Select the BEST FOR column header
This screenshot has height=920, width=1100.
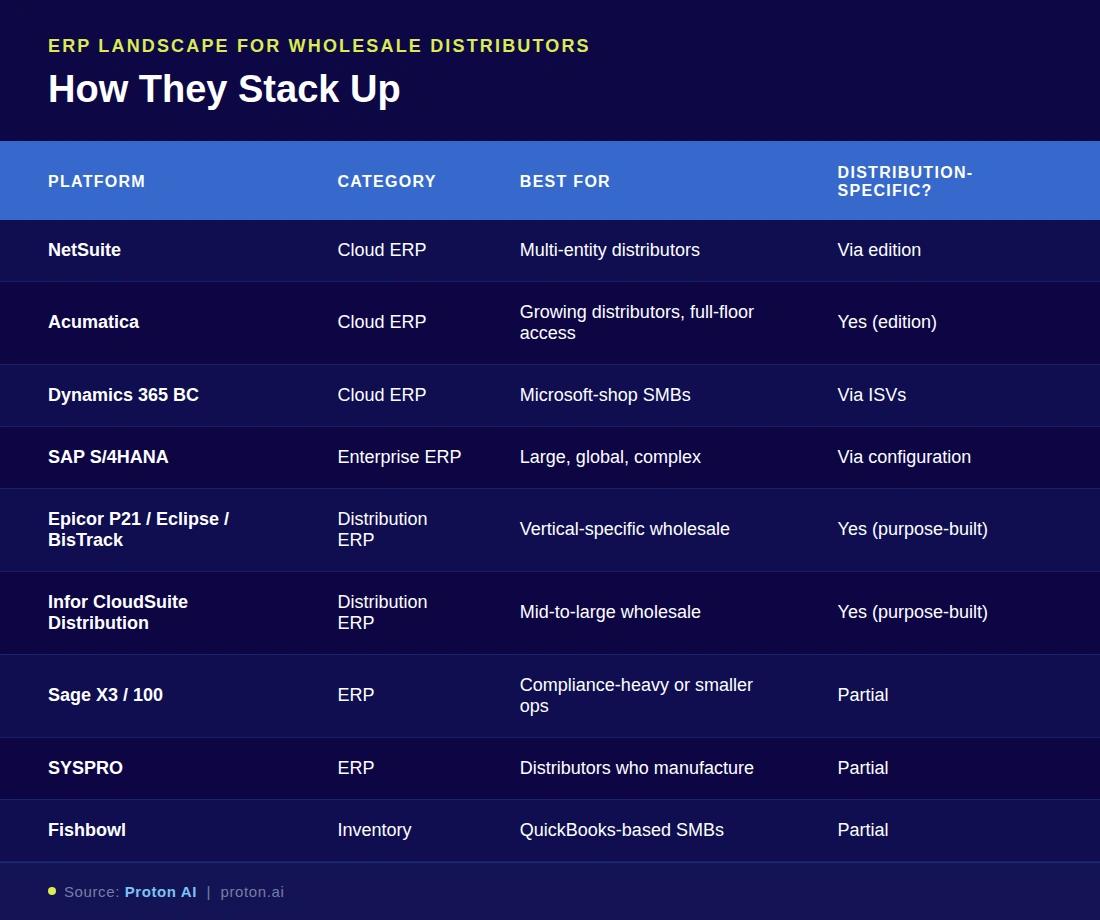(x=565, y=181)
